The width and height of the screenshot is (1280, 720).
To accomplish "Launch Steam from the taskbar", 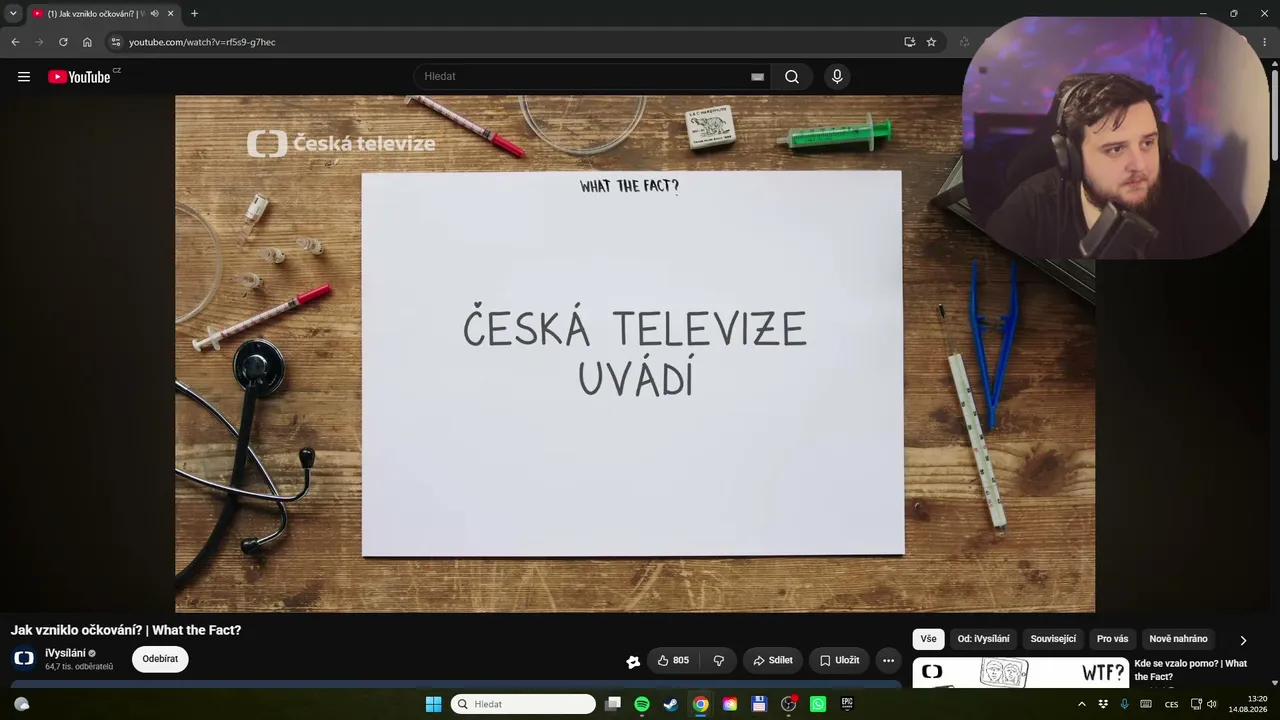I will [671, 704].
